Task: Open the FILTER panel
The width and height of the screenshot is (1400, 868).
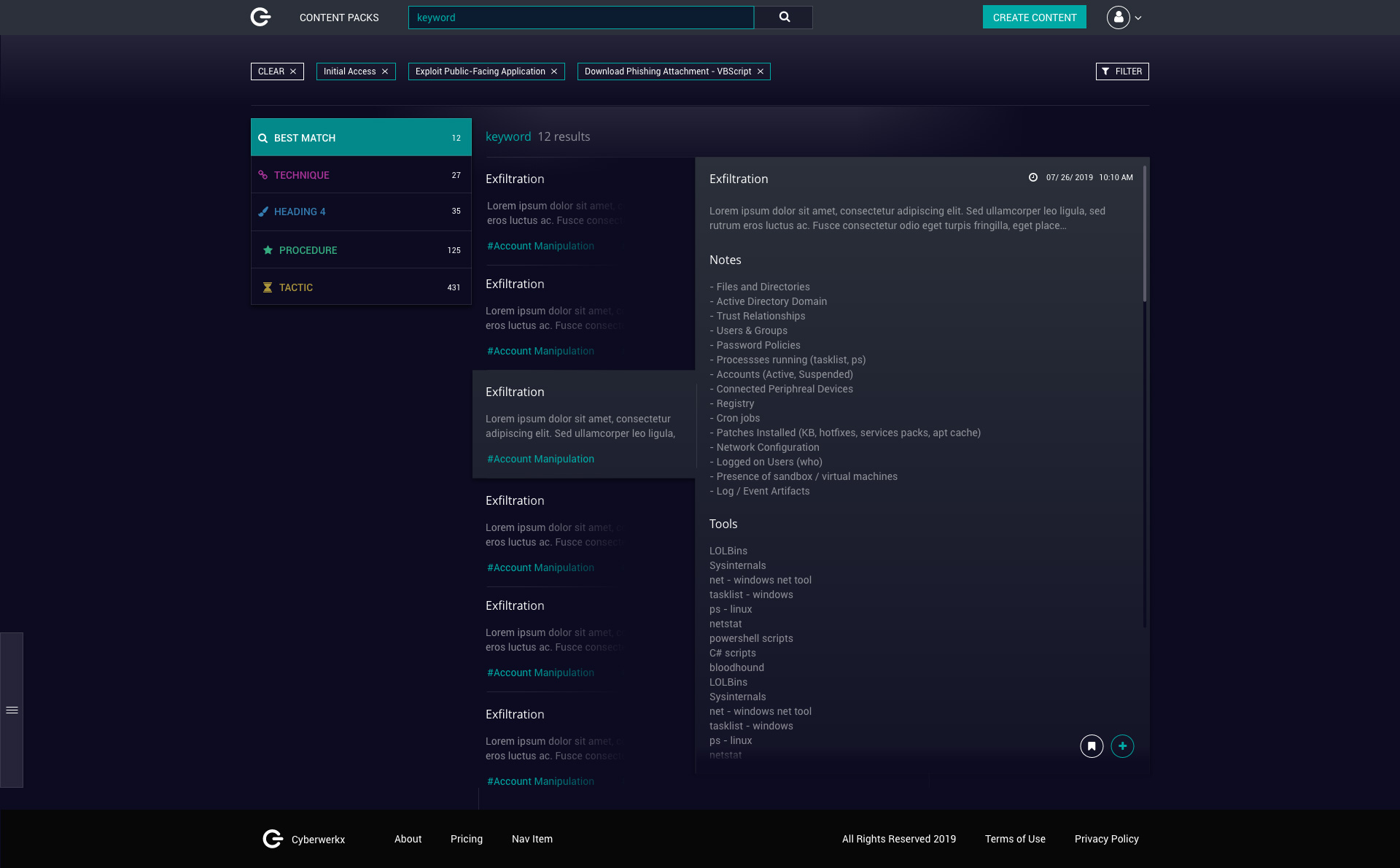Action: 1121,71
